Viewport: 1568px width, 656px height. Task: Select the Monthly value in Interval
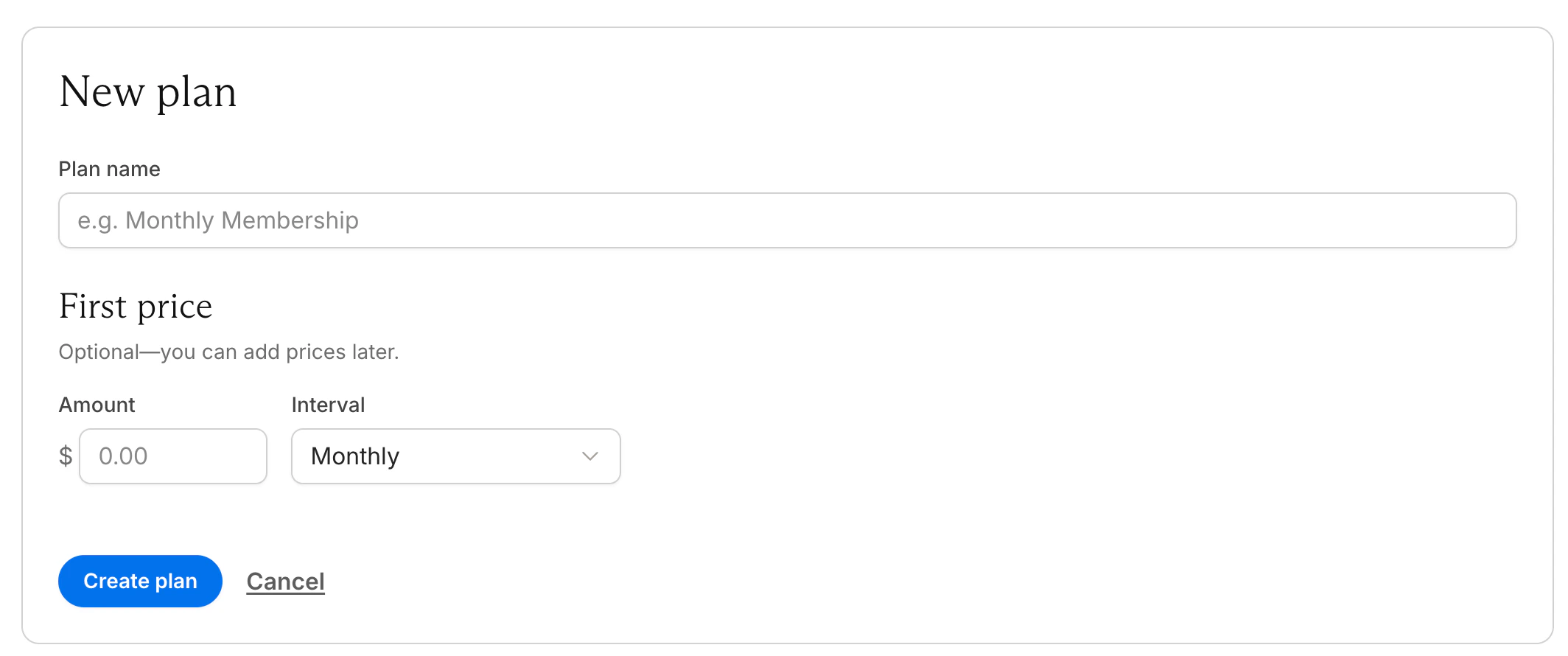(455, 456)
